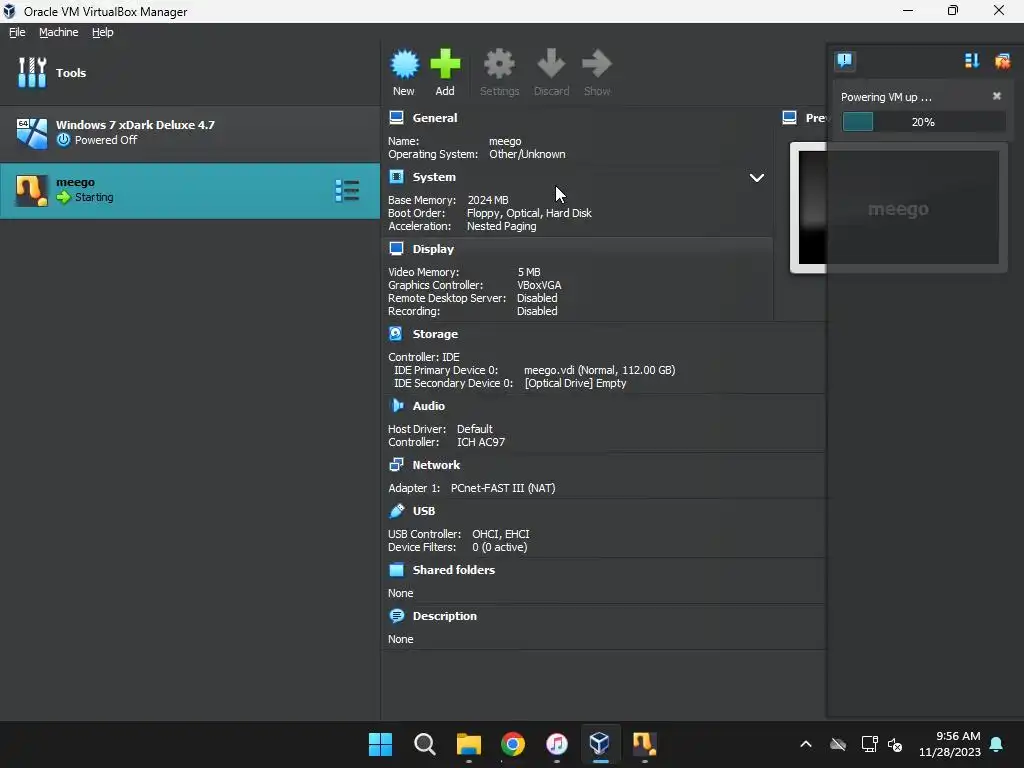Click the Network section header
1024x768 pixels.
(436, 465)
